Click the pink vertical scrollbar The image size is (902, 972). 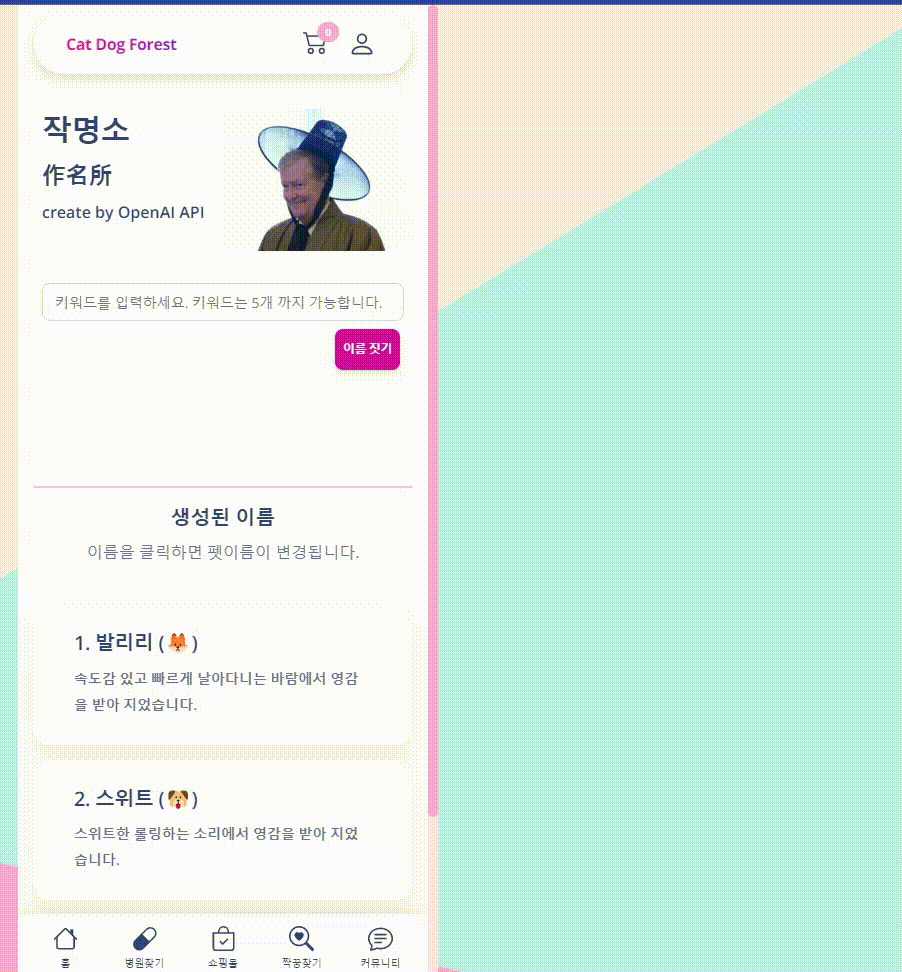(x=433, y=409)
